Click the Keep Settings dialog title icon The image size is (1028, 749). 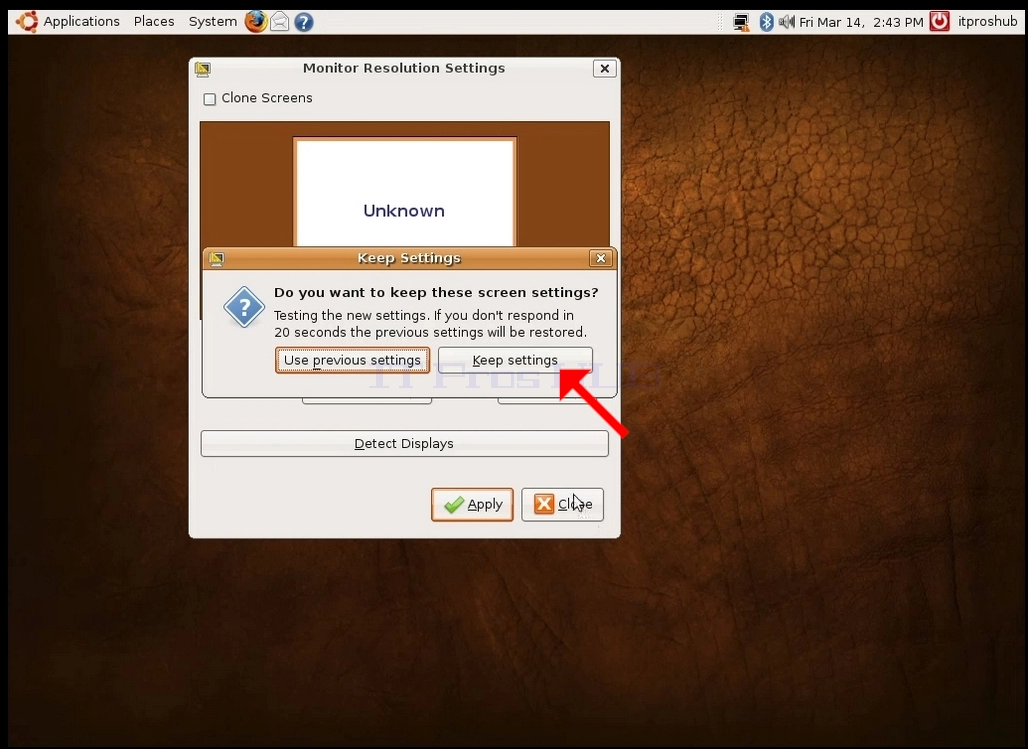(x=216, y=258)
